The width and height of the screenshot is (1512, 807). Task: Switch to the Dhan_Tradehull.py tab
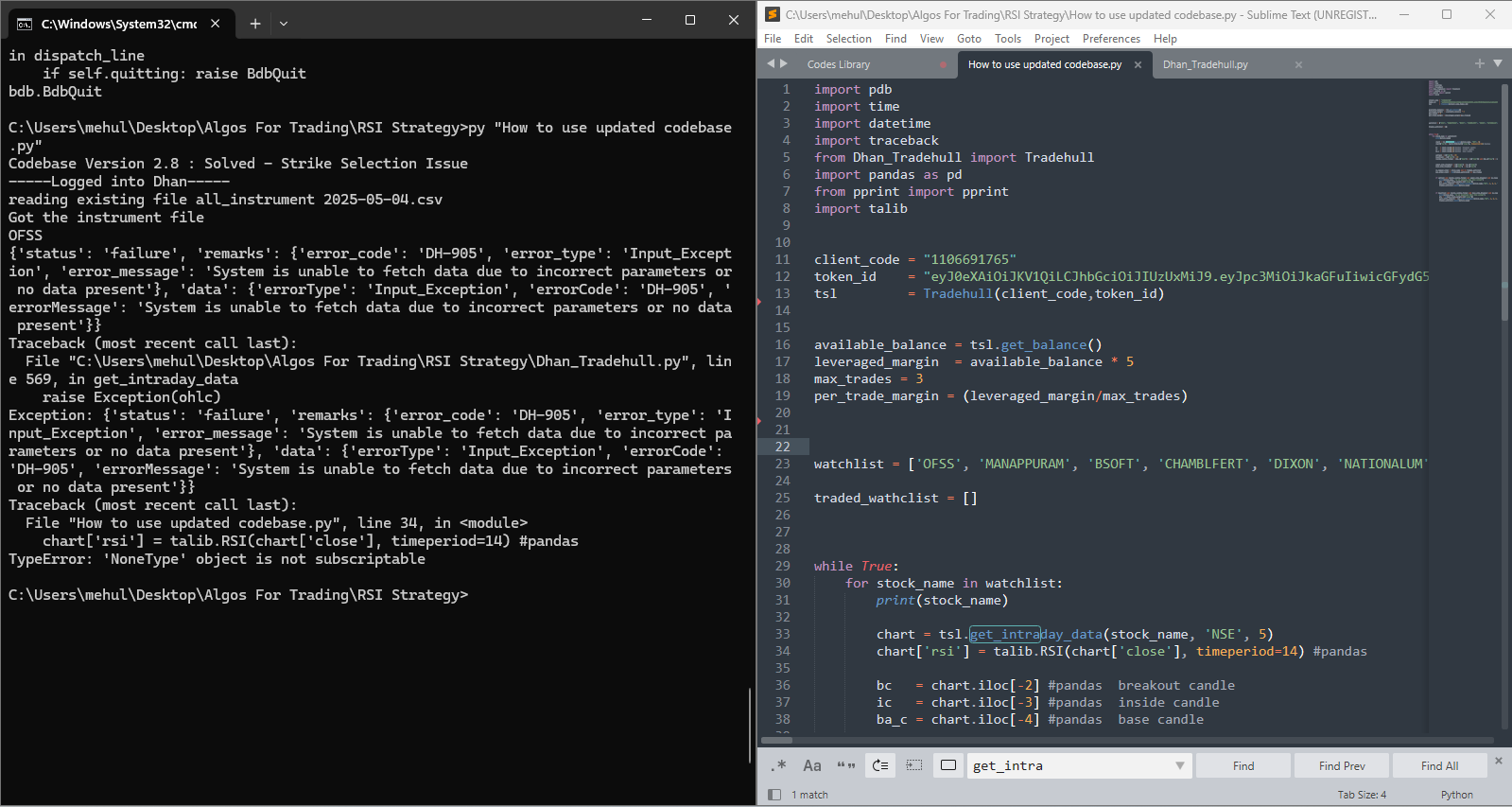click(1206, 64)
